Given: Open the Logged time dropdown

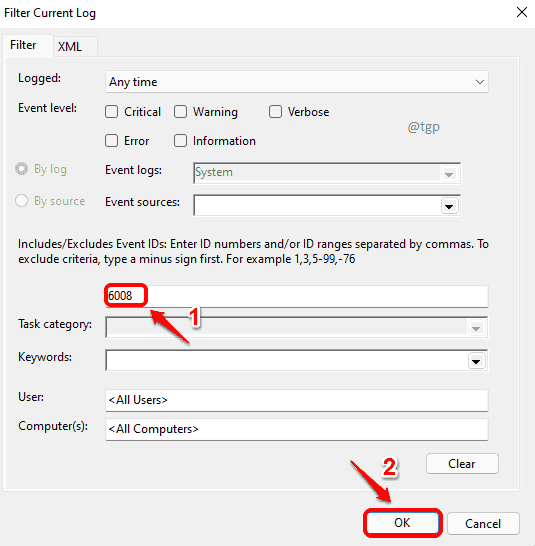Looking at the screenshot, I should click(x=297, y=82).
